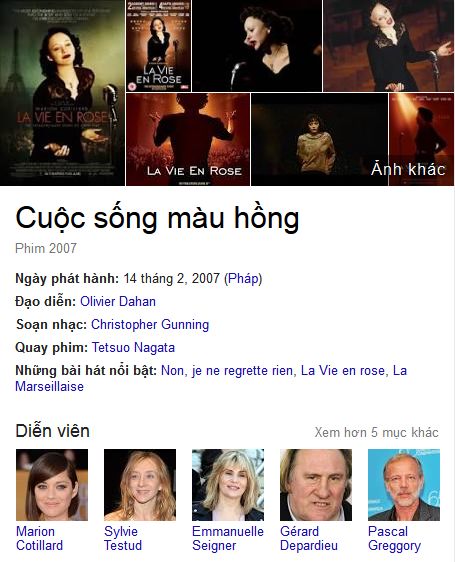Open the large La Vie en Rose poster

coord(62,92)
